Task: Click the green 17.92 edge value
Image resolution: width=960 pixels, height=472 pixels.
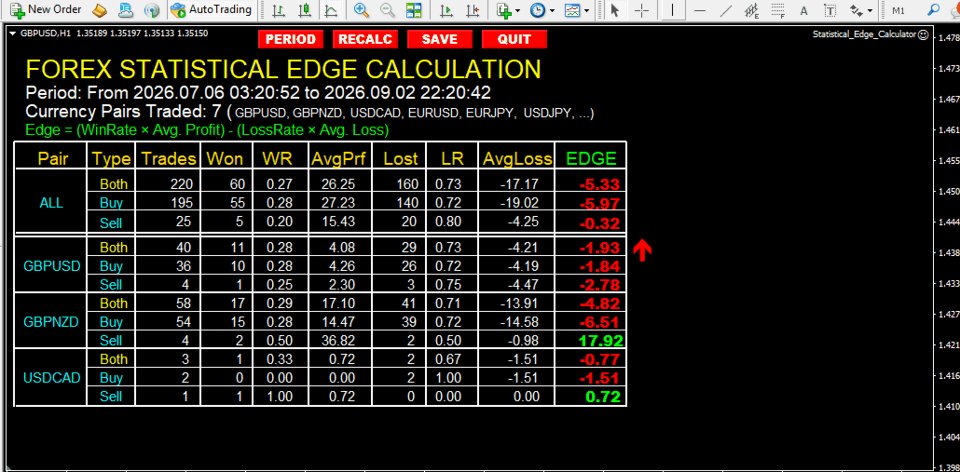Action: tap(603, 340)
